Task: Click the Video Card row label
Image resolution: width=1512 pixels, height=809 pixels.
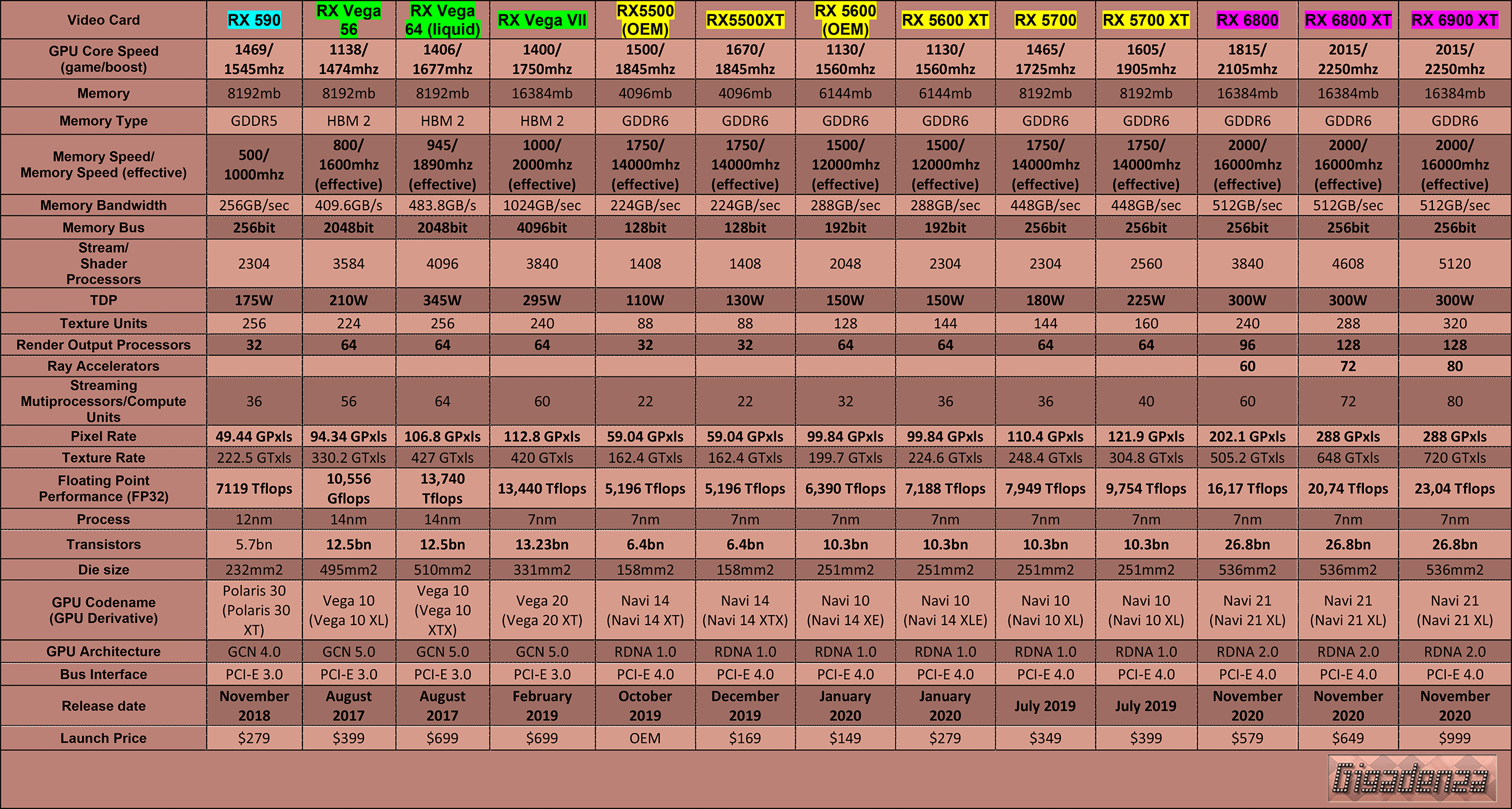Action: pyautogui.click(x=103, y=20)
